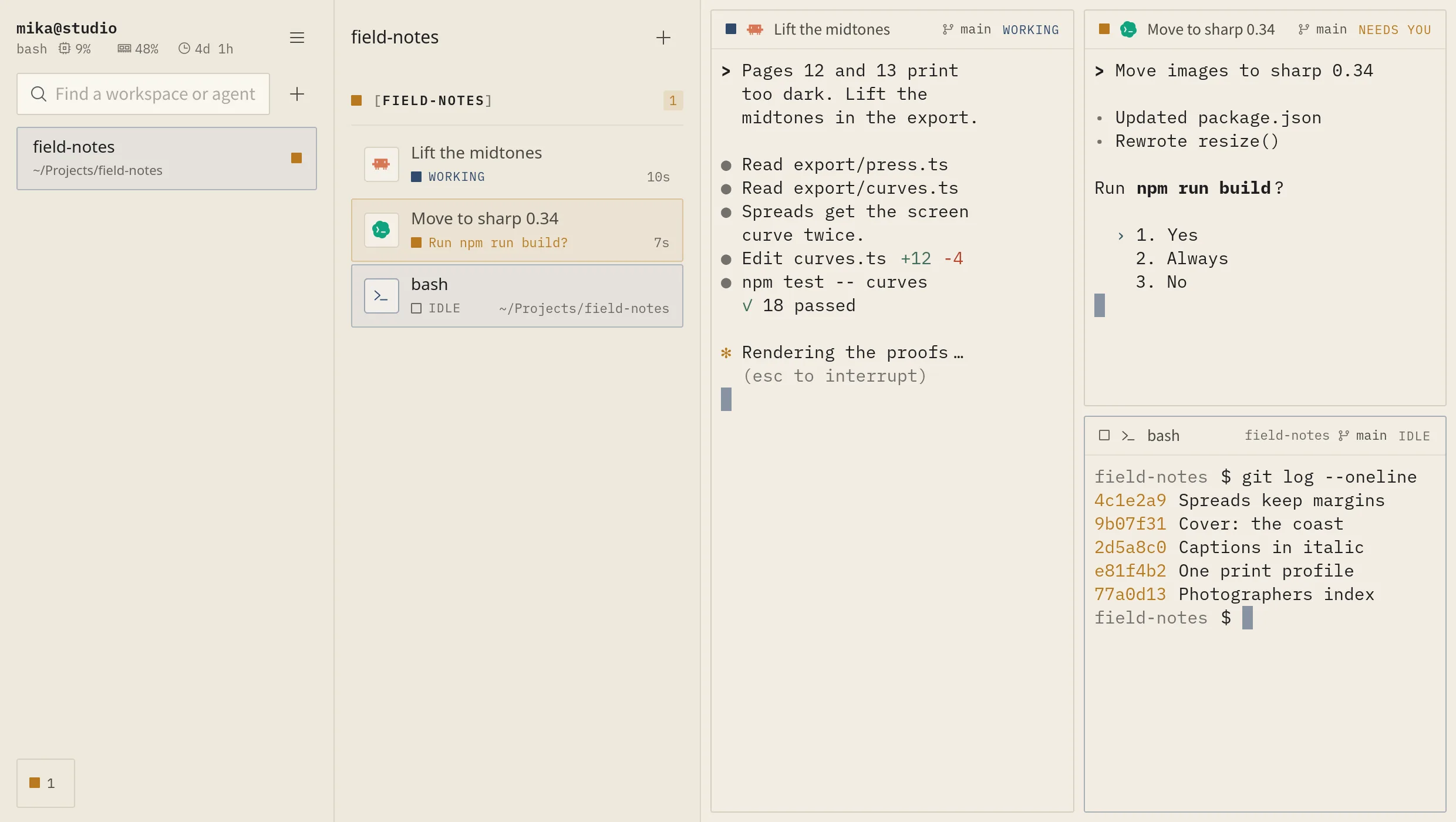Choose option 2. Always in the build prompt
Viewport: 1456px width, 822px height.
(x=1182, y=258)
